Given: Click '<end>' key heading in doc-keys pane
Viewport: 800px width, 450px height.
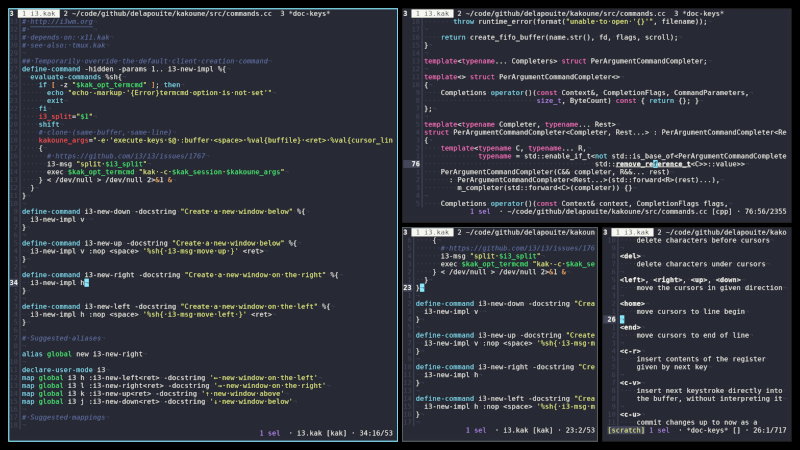Looking at the screenshot, I should [x=630, y=328].
